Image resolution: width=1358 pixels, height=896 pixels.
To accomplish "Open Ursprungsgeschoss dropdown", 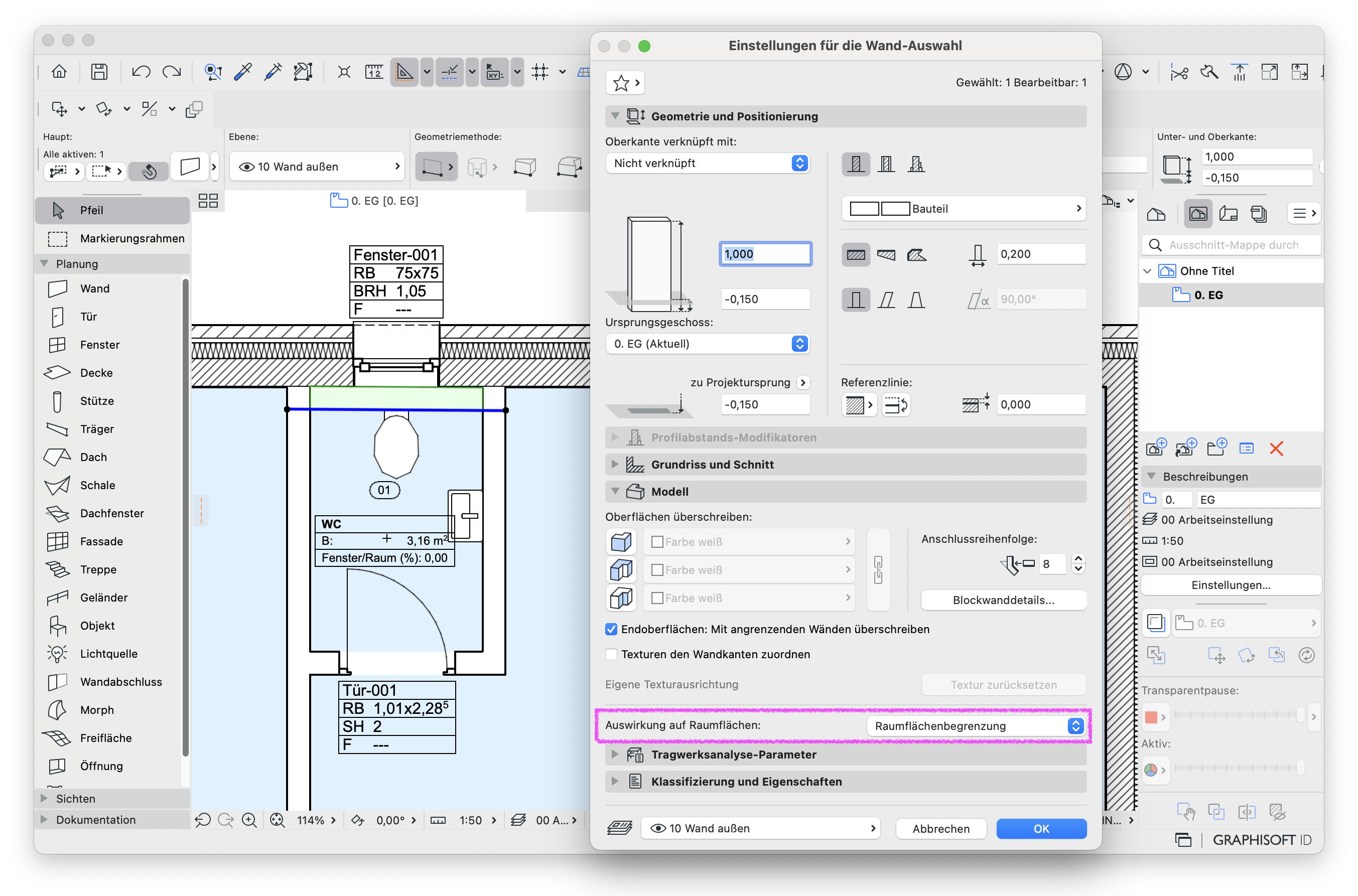I will [707, 344].
